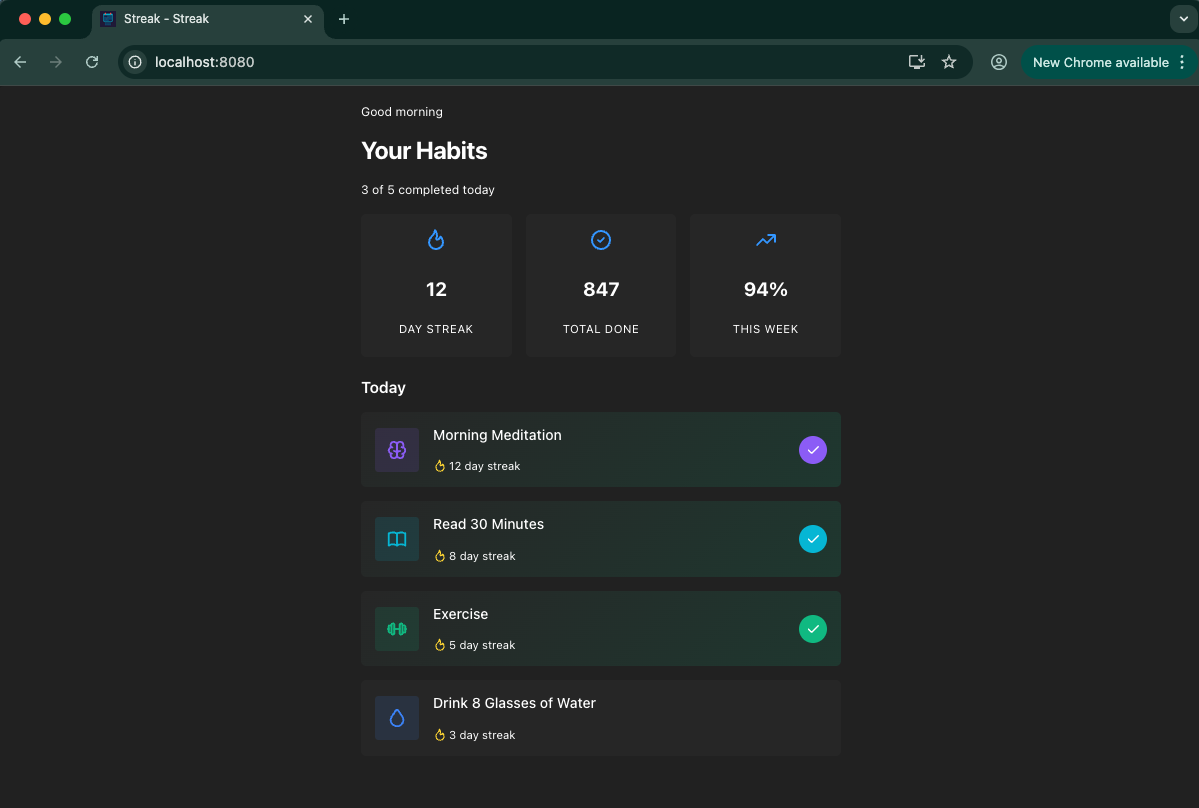Click the 94% weekly progress stat card
1199x808 pixels.
point(765,285)
